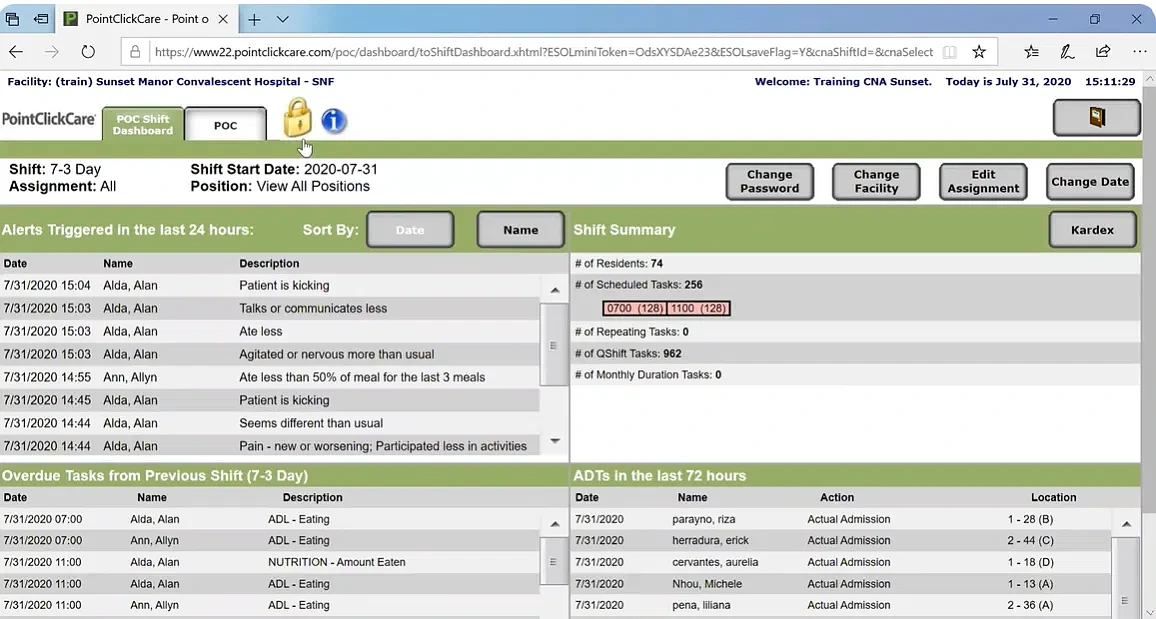Click the alerts list scroll up arrow
Screen dimensions: 1156x619
coord(554,290)
